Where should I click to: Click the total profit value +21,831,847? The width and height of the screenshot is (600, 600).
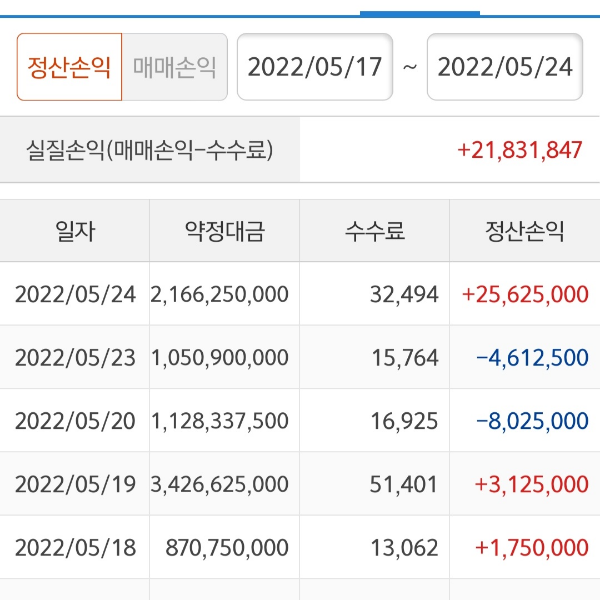tap(519, 150)
